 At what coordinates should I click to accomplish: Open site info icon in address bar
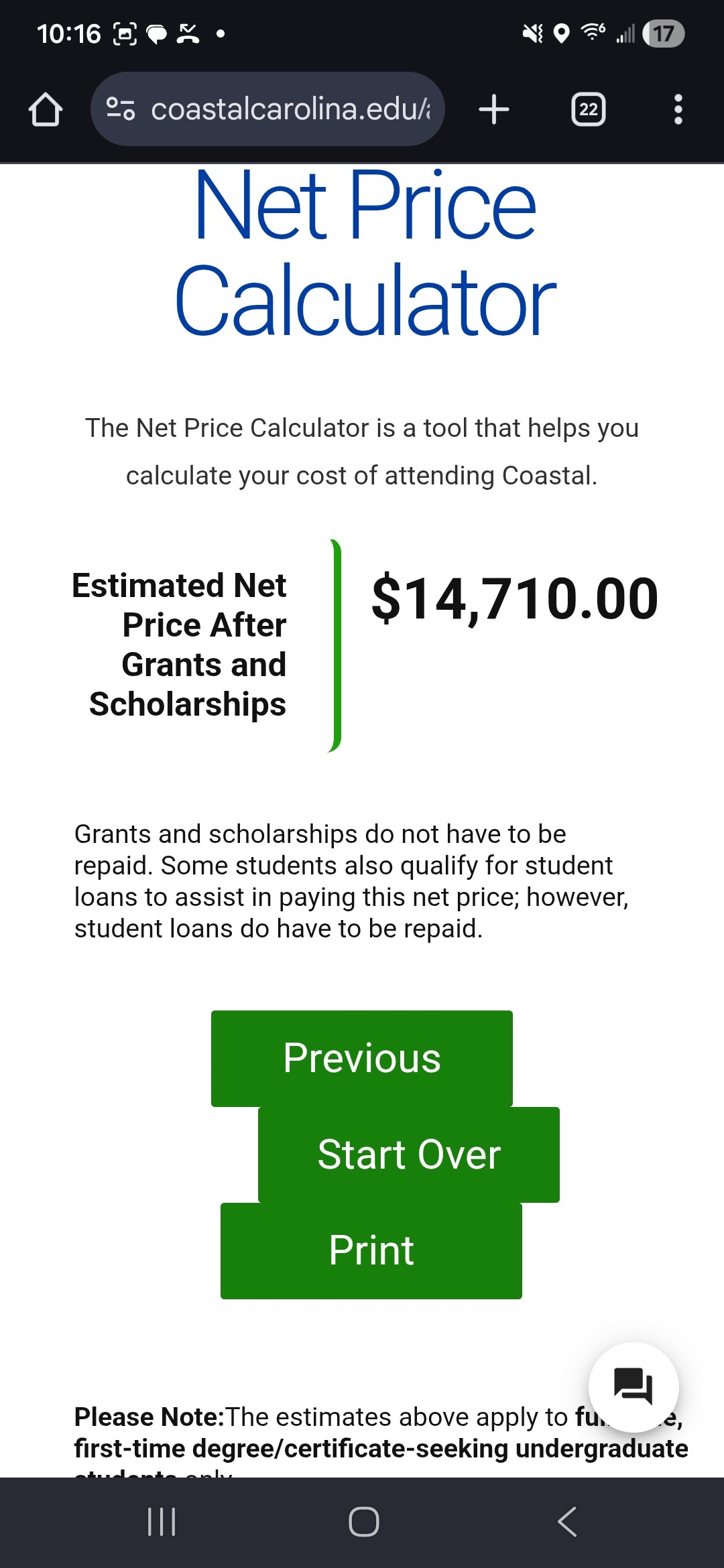point(121,109)
